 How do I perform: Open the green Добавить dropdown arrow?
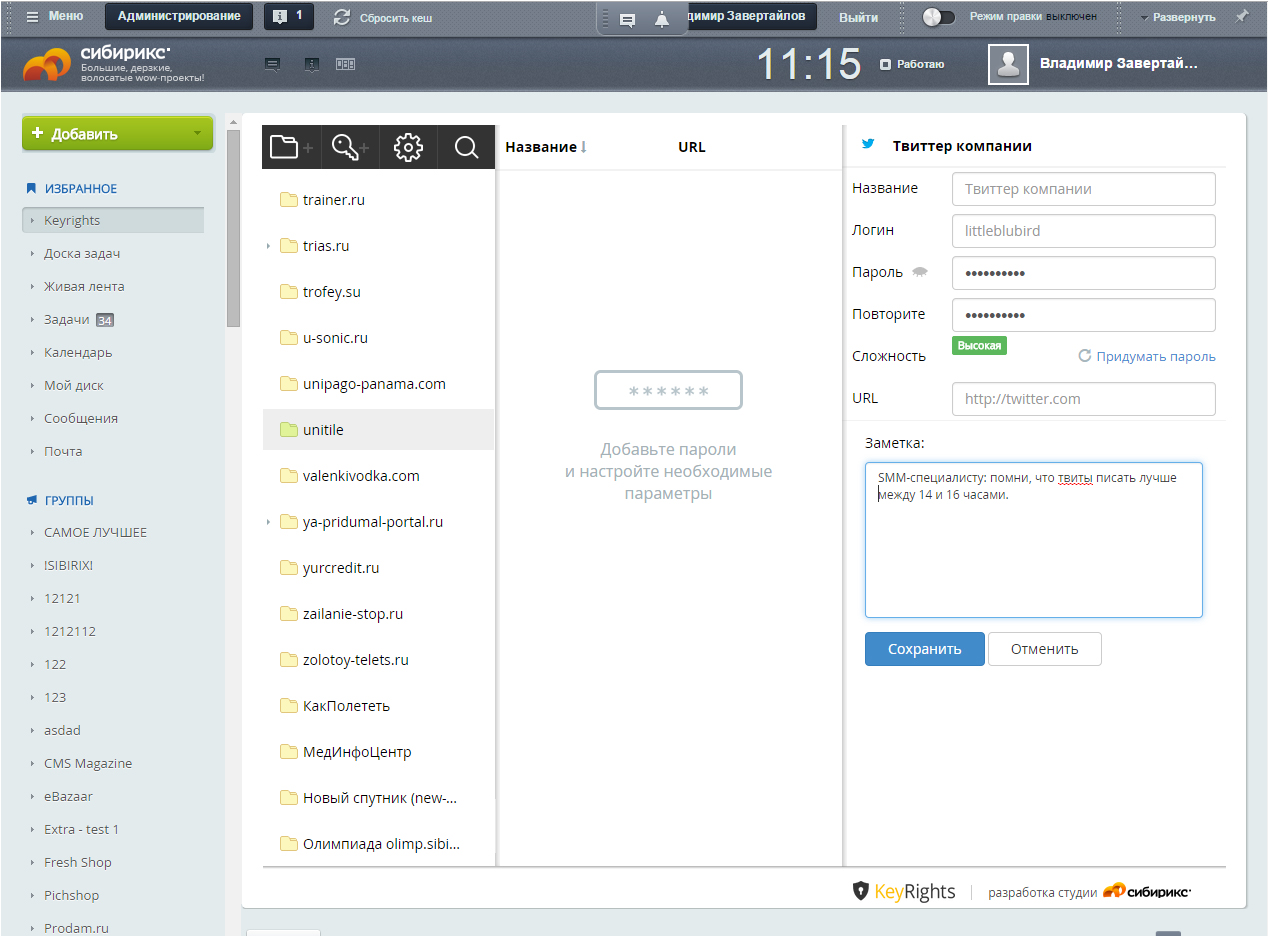pyautogui.click(x=197, y=134)
